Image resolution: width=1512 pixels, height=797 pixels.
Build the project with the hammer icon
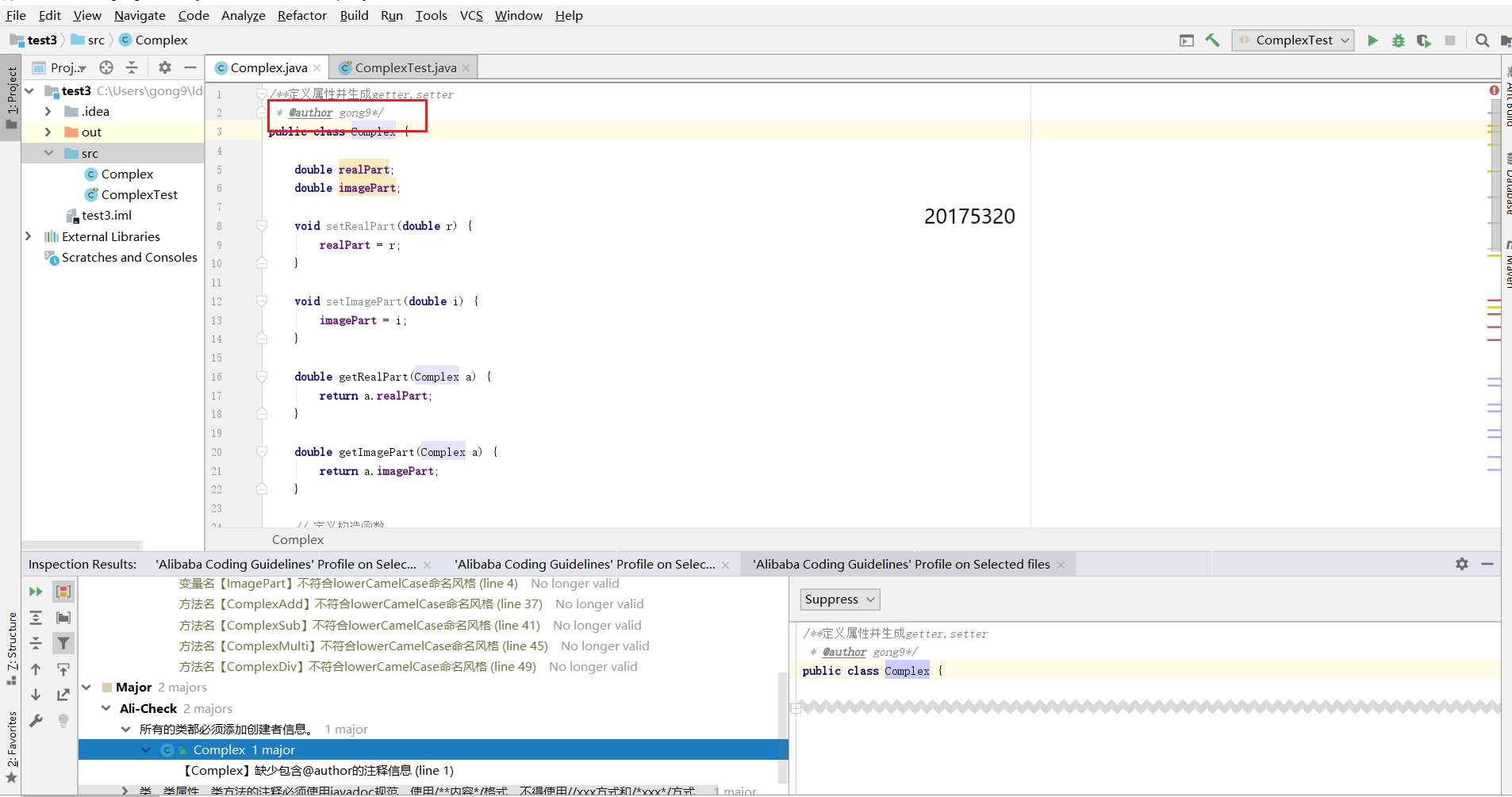[x=1212, y=40]
